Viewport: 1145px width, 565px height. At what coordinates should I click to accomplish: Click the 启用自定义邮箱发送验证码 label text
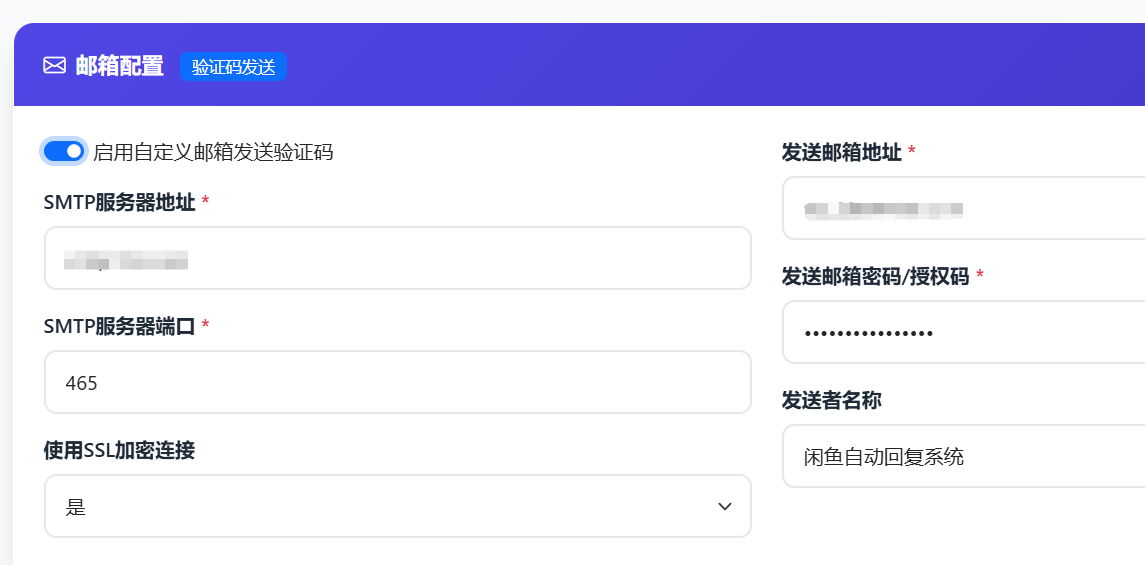click(x=213, y=152)
